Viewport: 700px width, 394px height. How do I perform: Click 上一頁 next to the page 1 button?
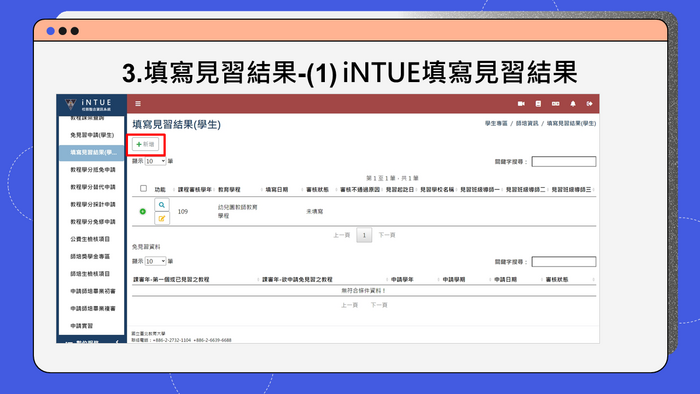pos(342,235)
